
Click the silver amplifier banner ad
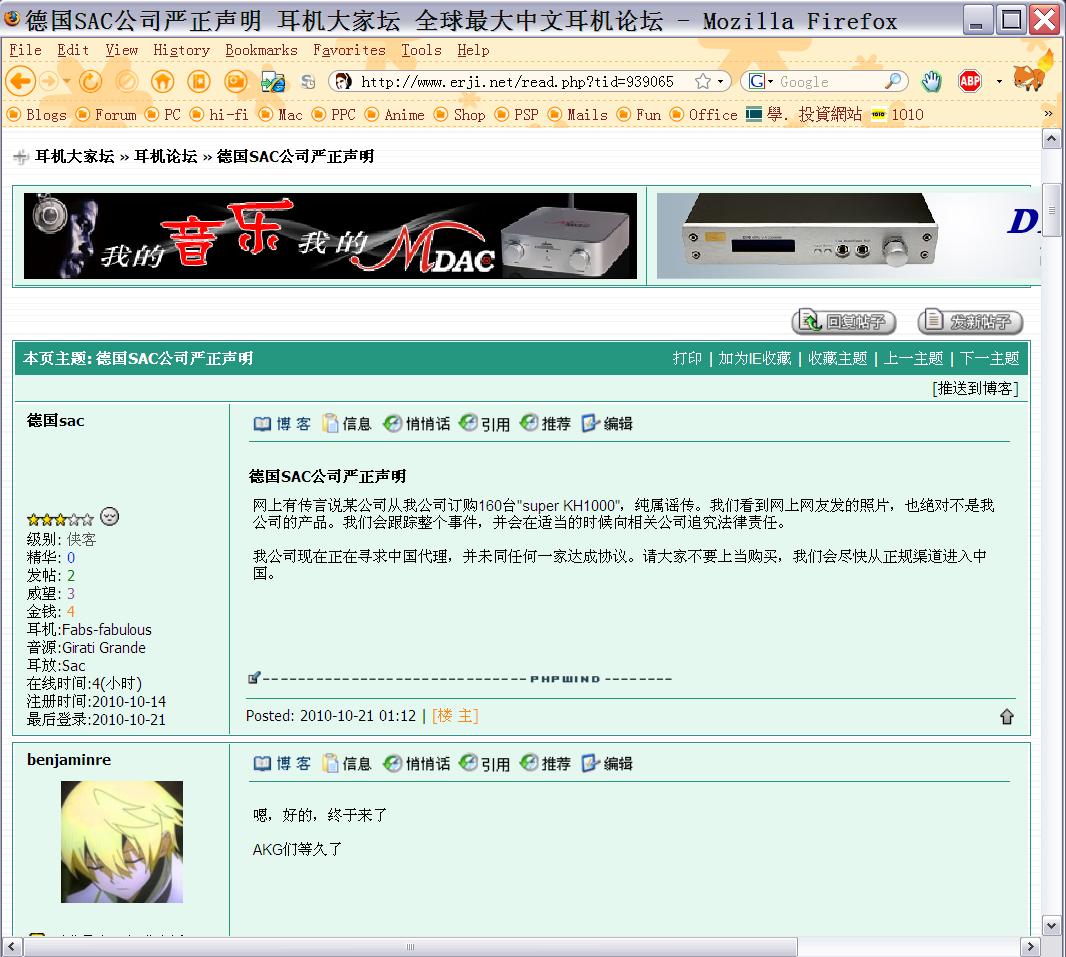pos(848,236)
